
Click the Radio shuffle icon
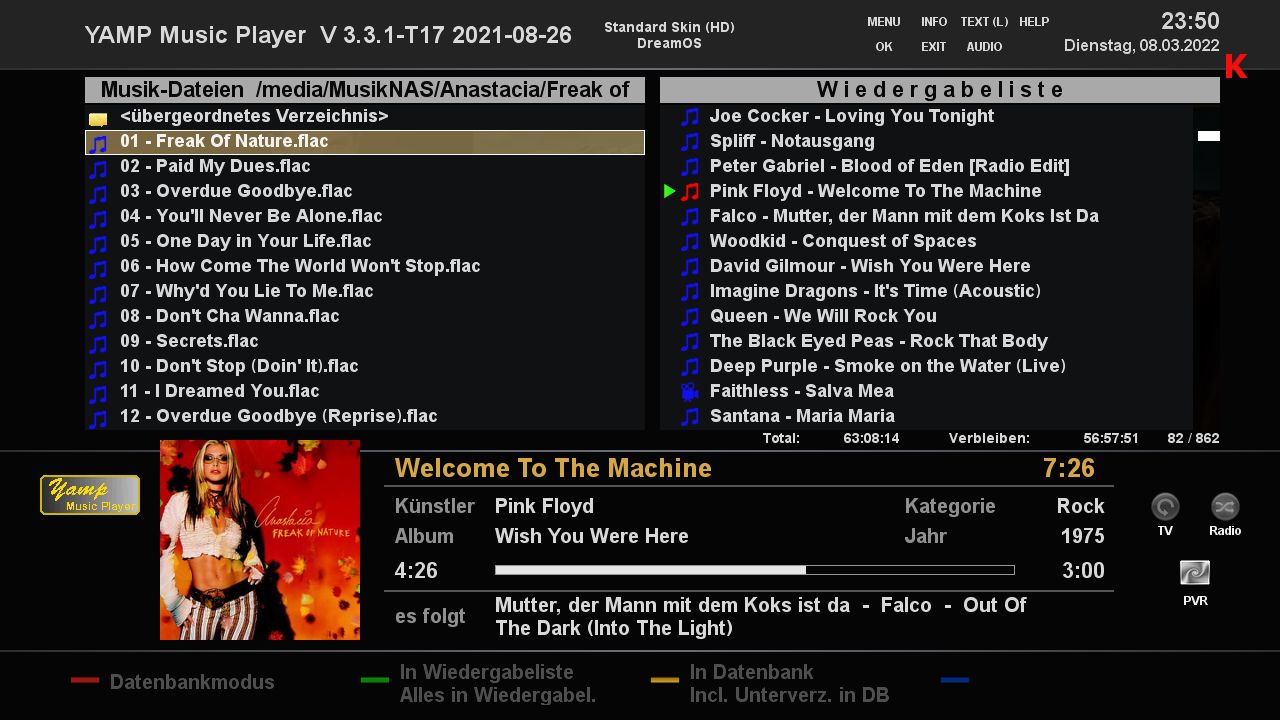(x=1225, y=507)
